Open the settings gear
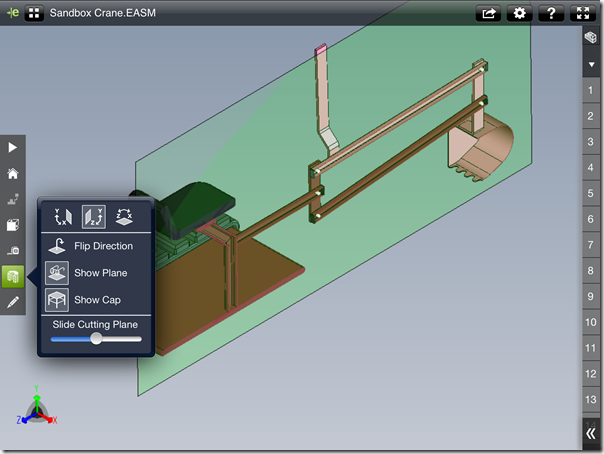This screenshot has width=604, height=454. [519, 13]
